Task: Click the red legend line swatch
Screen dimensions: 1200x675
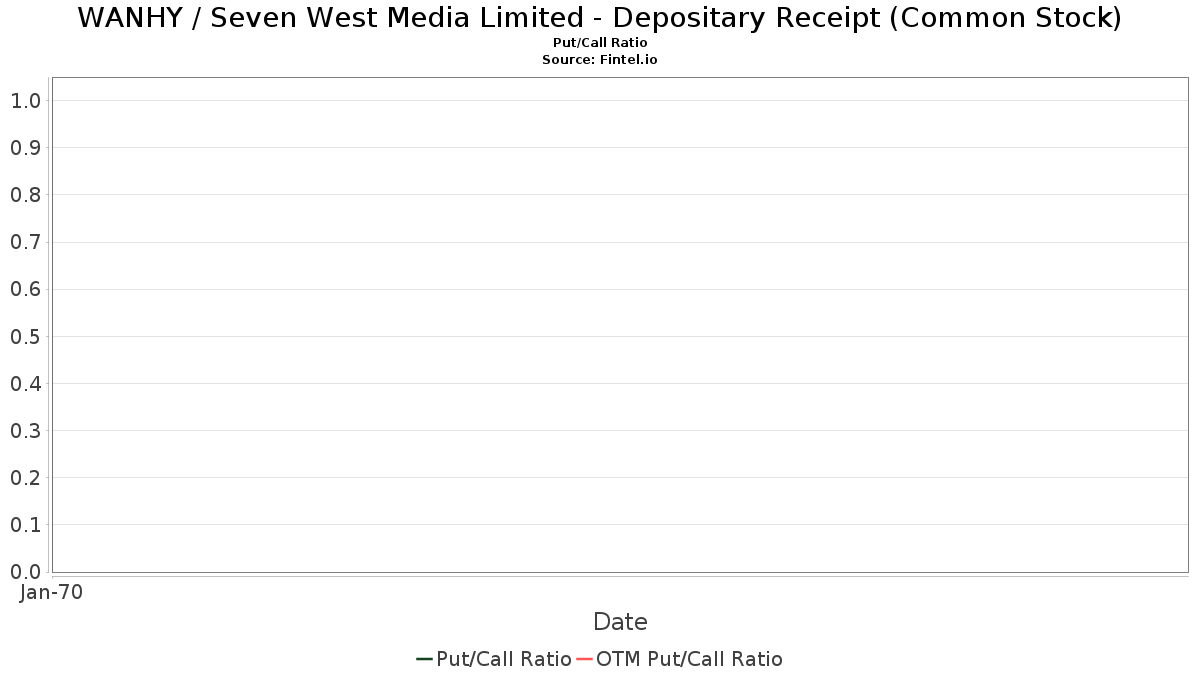Action: 584,659
